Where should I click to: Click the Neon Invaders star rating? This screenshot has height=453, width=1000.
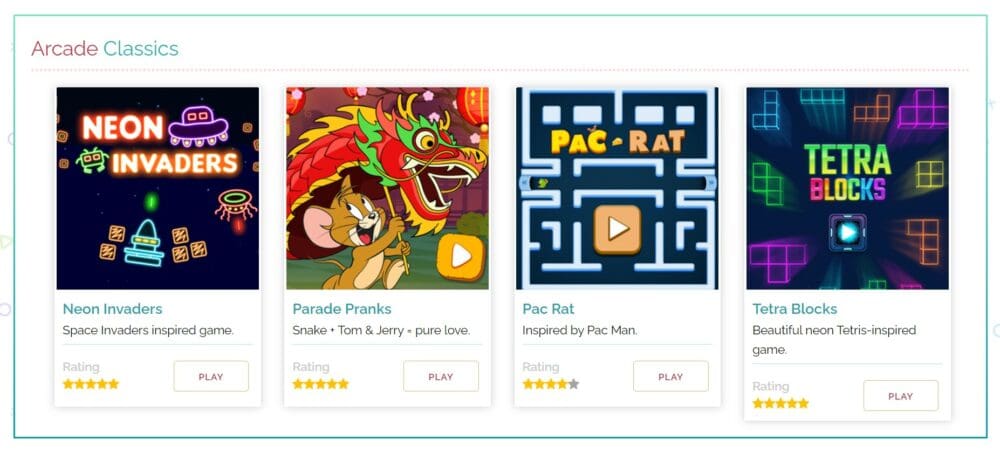click(x=91, y=384)
